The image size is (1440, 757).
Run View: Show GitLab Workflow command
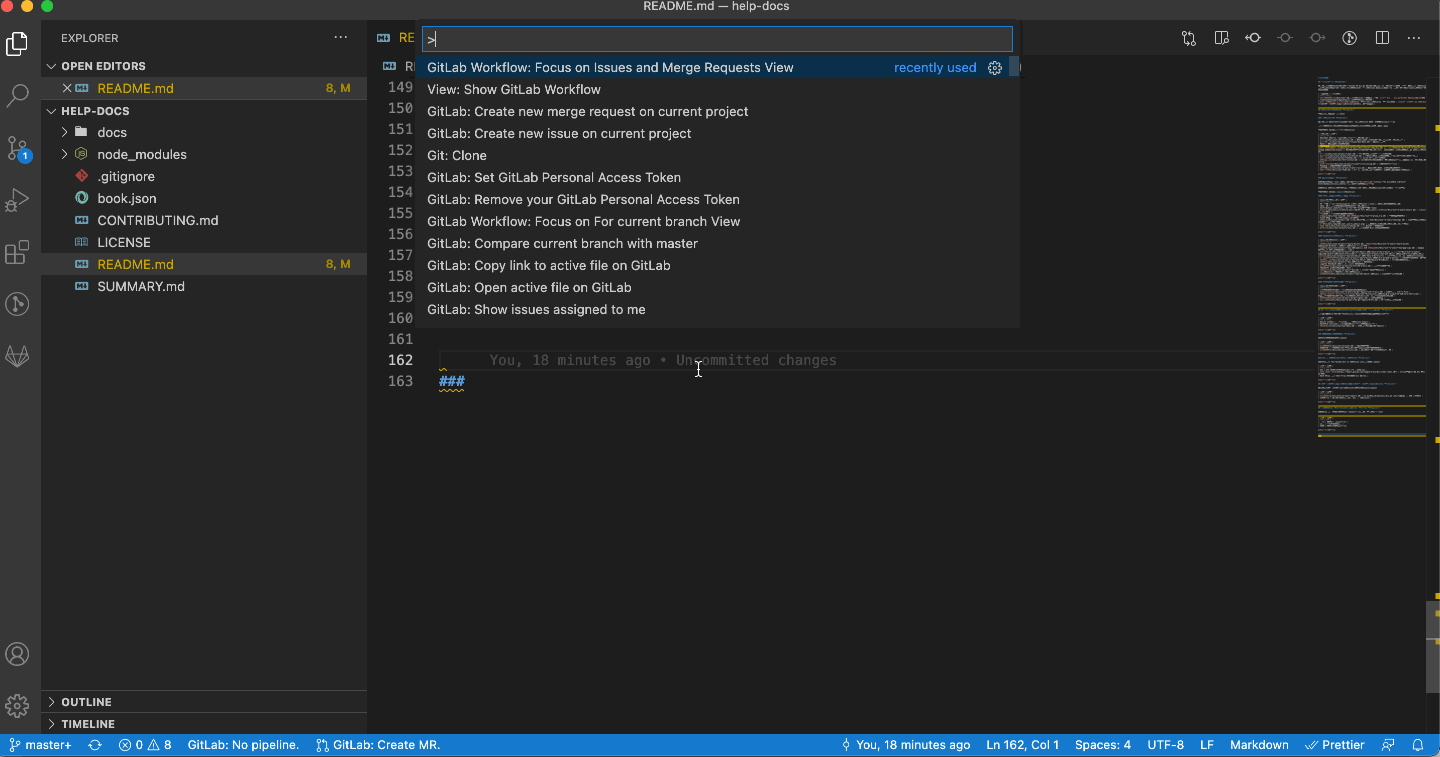pyautogui.click(x=717, y=90)
